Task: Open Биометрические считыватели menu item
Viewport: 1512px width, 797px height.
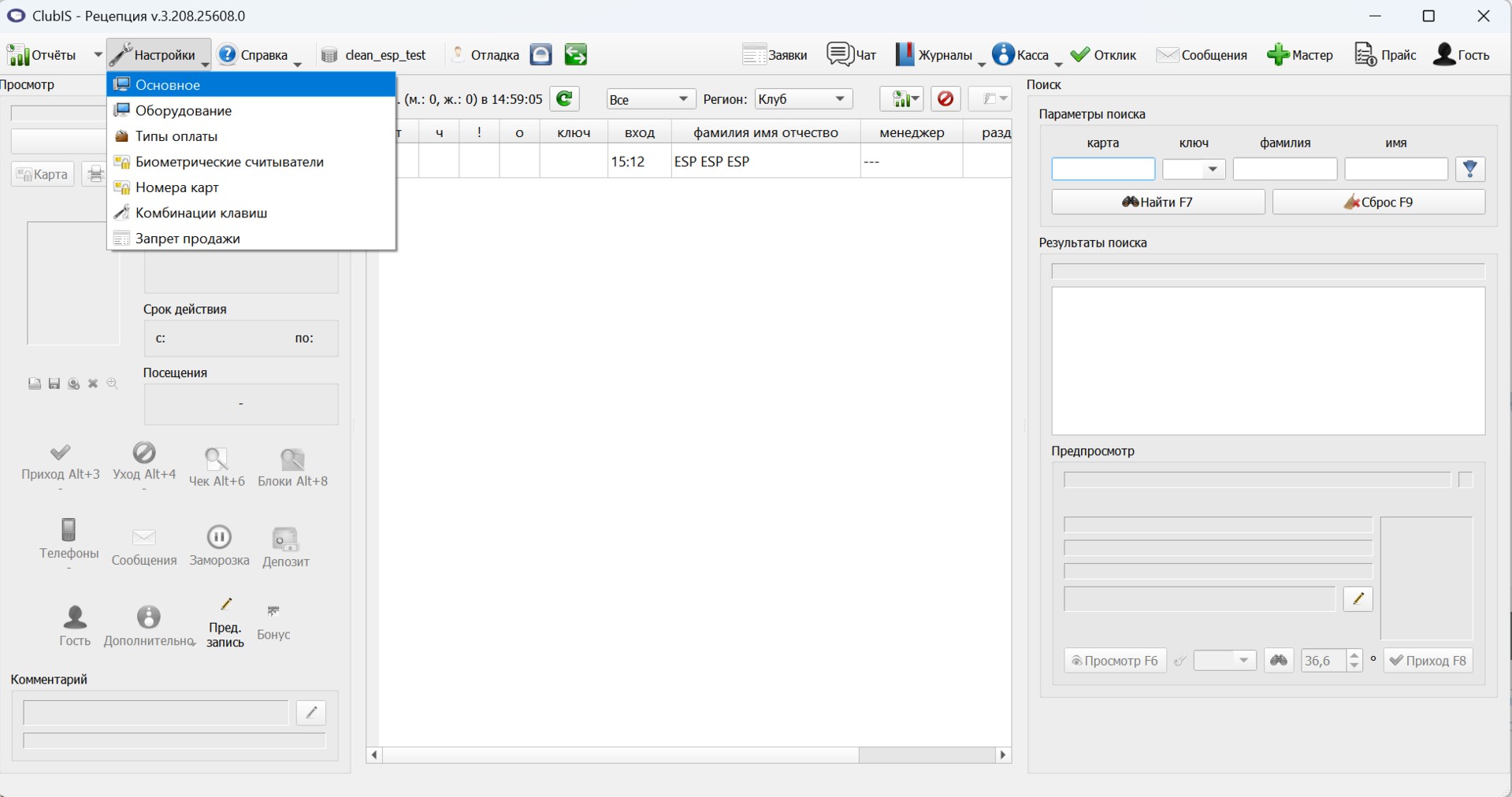Action: (x=251, y=161)
